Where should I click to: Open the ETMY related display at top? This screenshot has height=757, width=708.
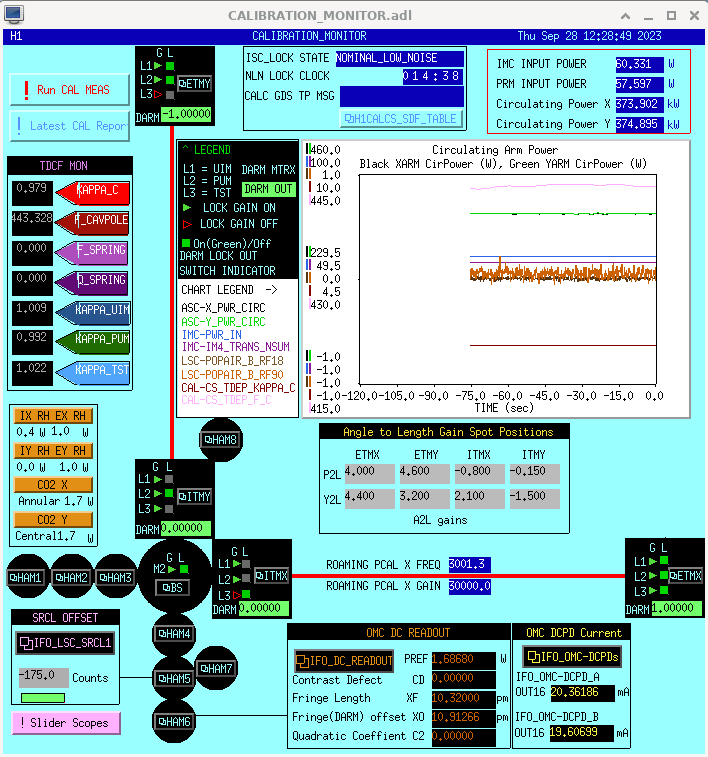click(194, 84)
